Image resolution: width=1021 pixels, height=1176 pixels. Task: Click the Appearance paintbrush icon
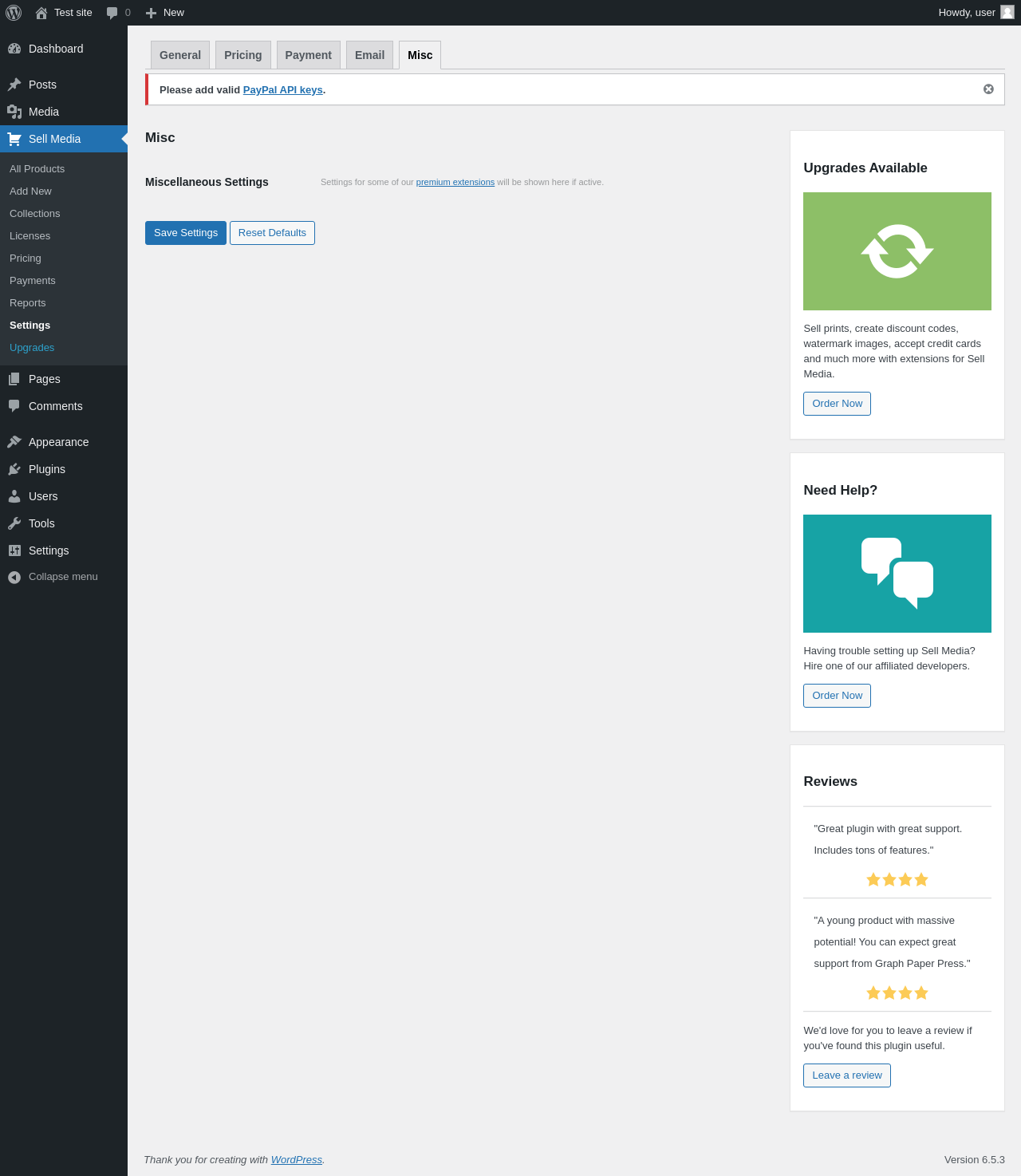14,442
